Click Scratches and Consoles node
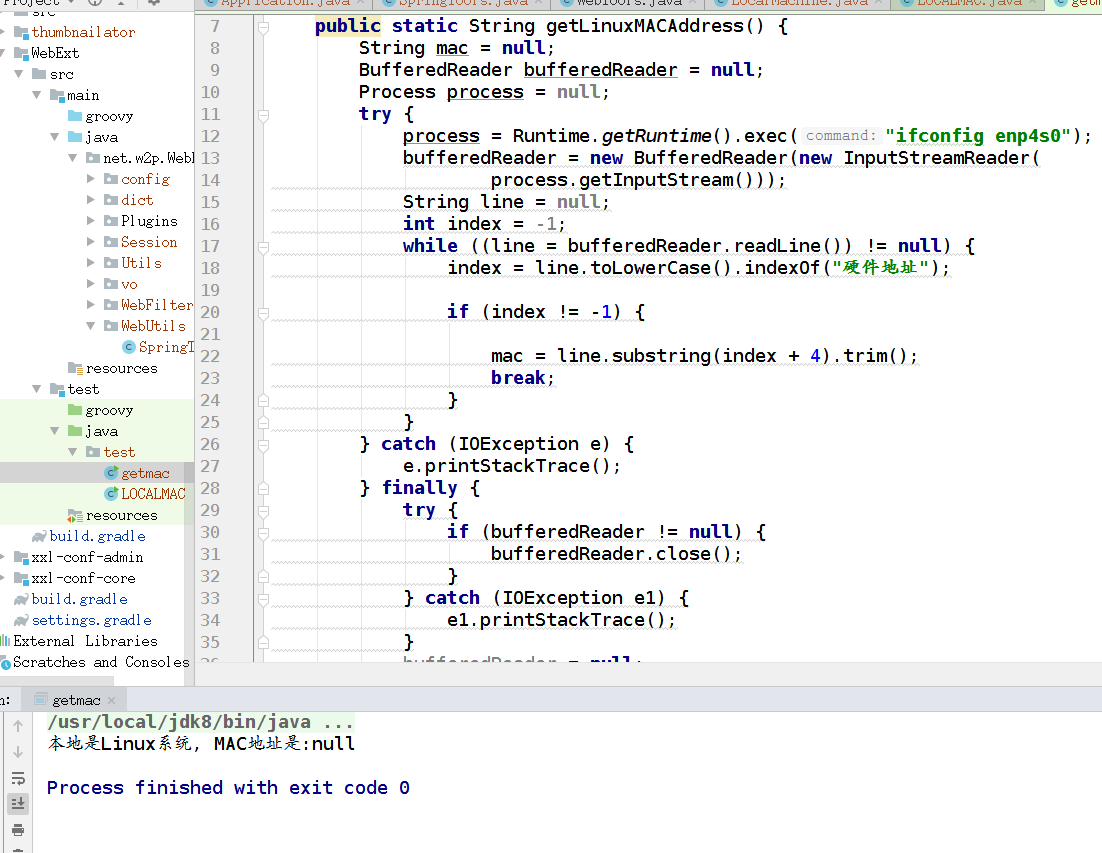1102x853 pixels. 101,663
